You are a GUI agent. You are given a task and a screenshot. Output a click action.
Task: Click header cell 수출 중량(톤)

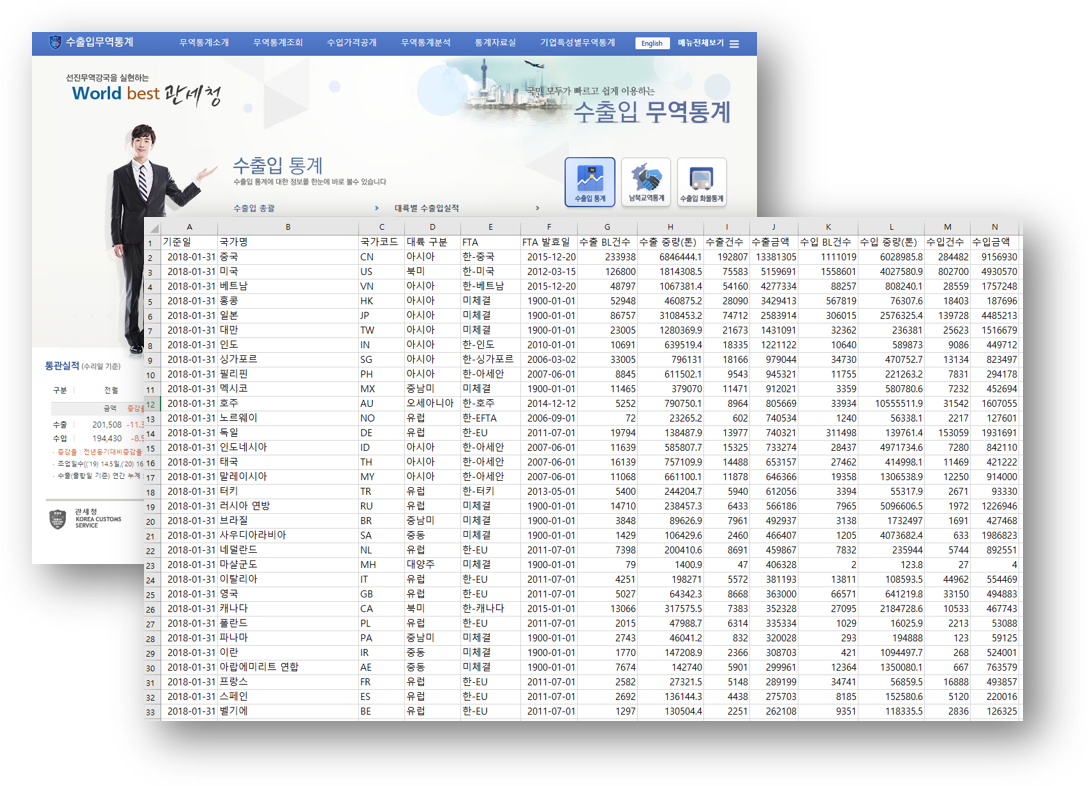(668, 242)
